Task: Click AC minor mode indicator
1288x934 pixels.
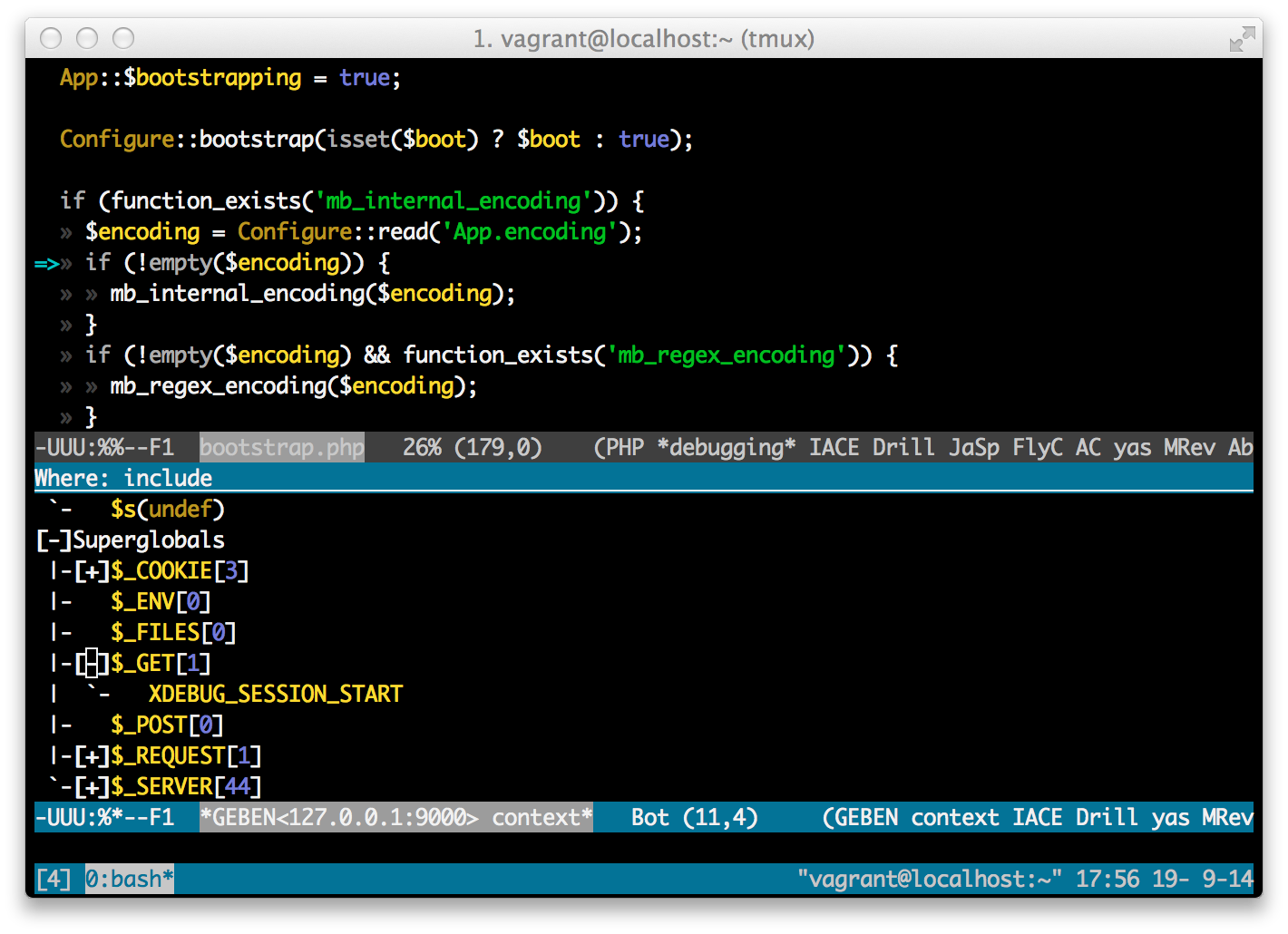Action: (1088, 447)
